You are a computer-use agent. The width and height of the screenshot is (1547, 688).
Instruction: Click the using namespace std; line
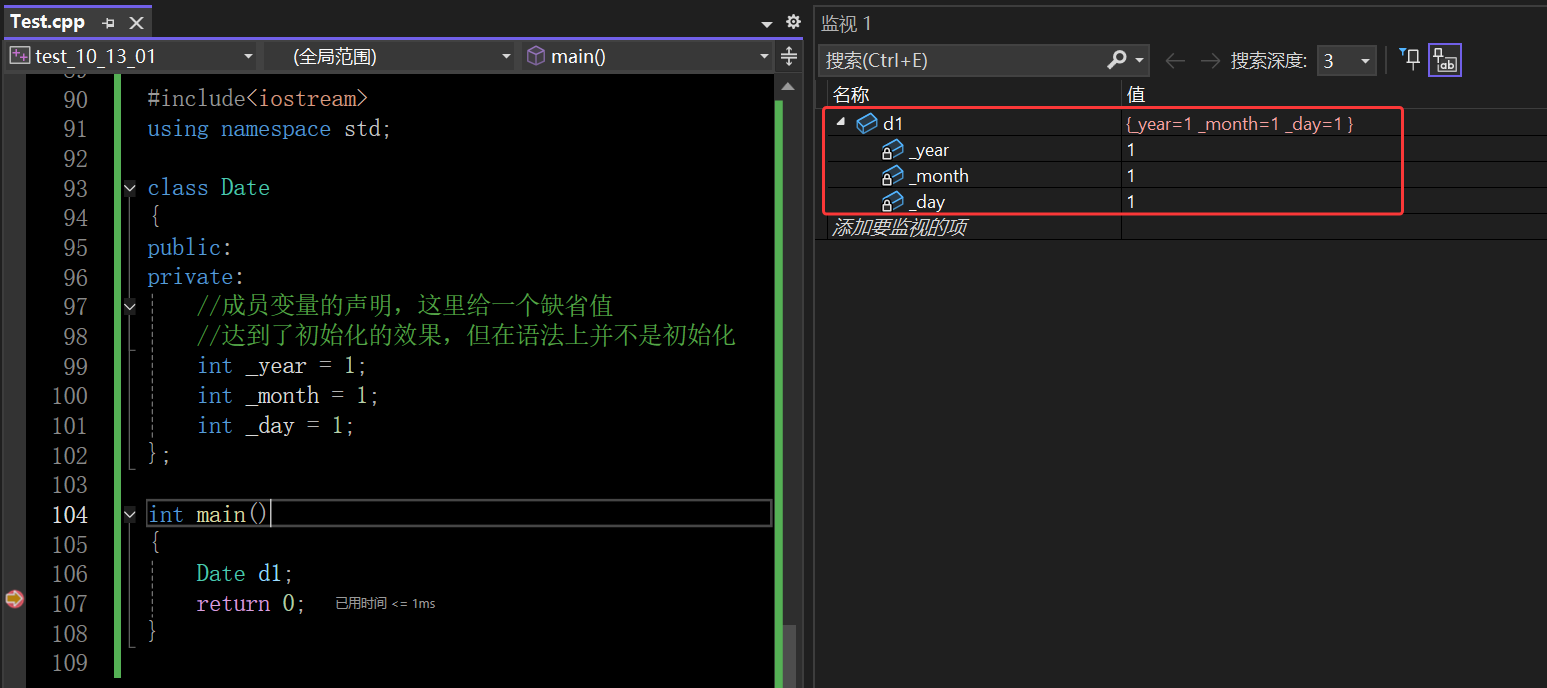(x=270, y=129)
